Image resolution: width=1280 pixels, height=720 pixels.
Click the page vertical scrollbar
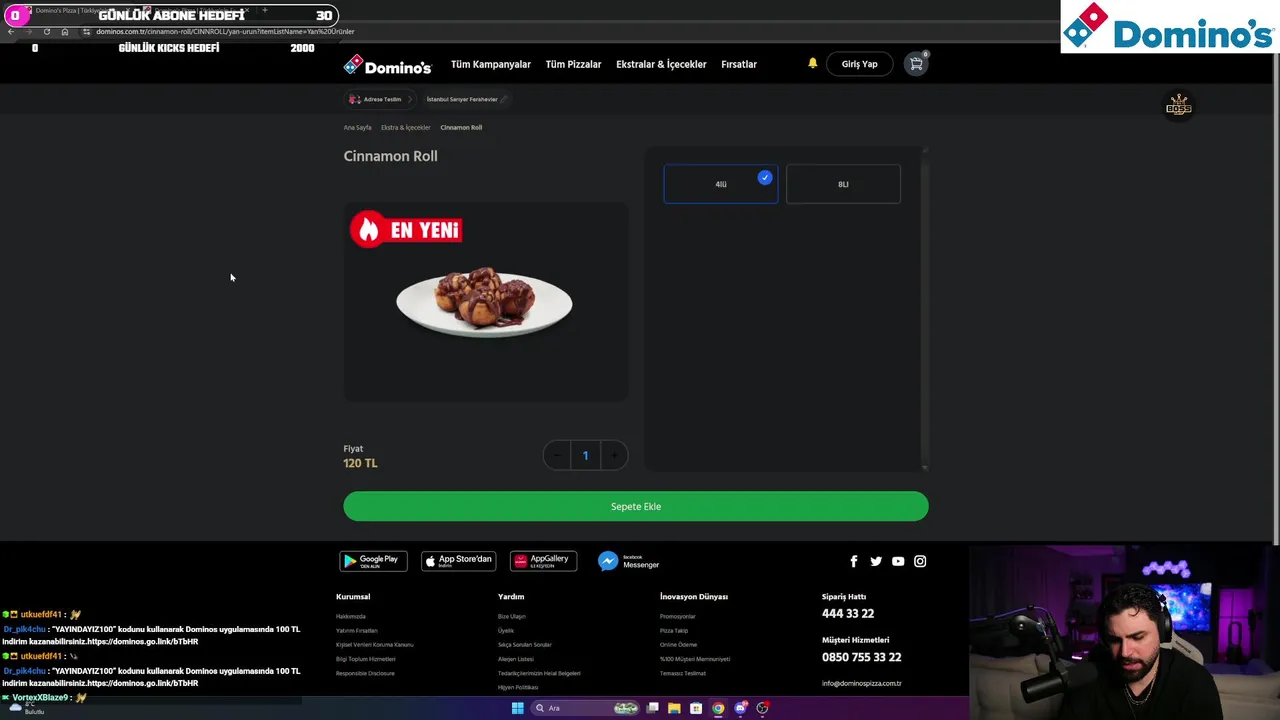(1276, 300)
